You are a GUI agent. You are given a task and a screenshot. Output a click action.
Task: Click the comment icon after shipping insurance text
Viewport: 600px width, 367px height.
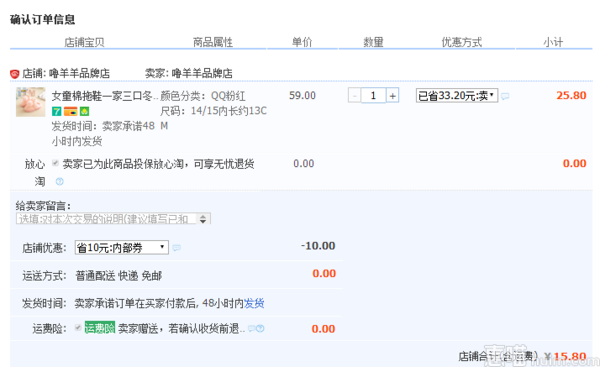[x=252, y=328]
